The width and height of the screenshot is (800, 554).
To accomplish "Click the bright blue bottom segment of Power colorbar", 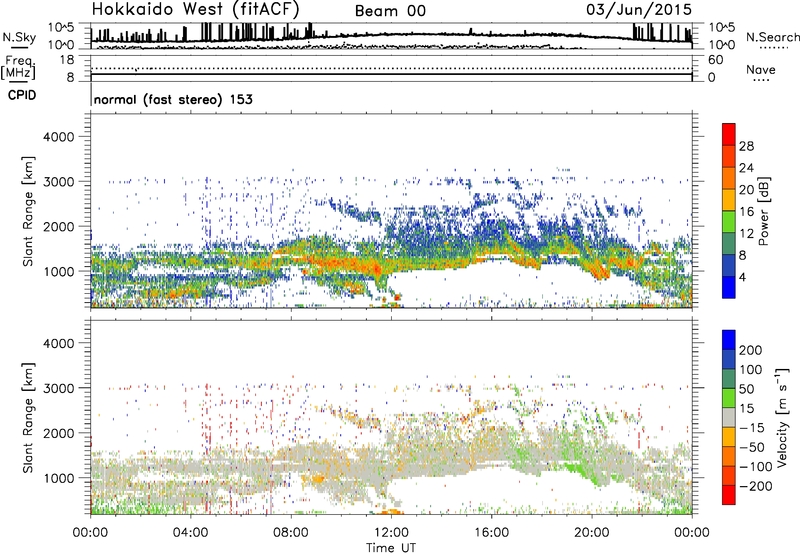I will [729, 287].
